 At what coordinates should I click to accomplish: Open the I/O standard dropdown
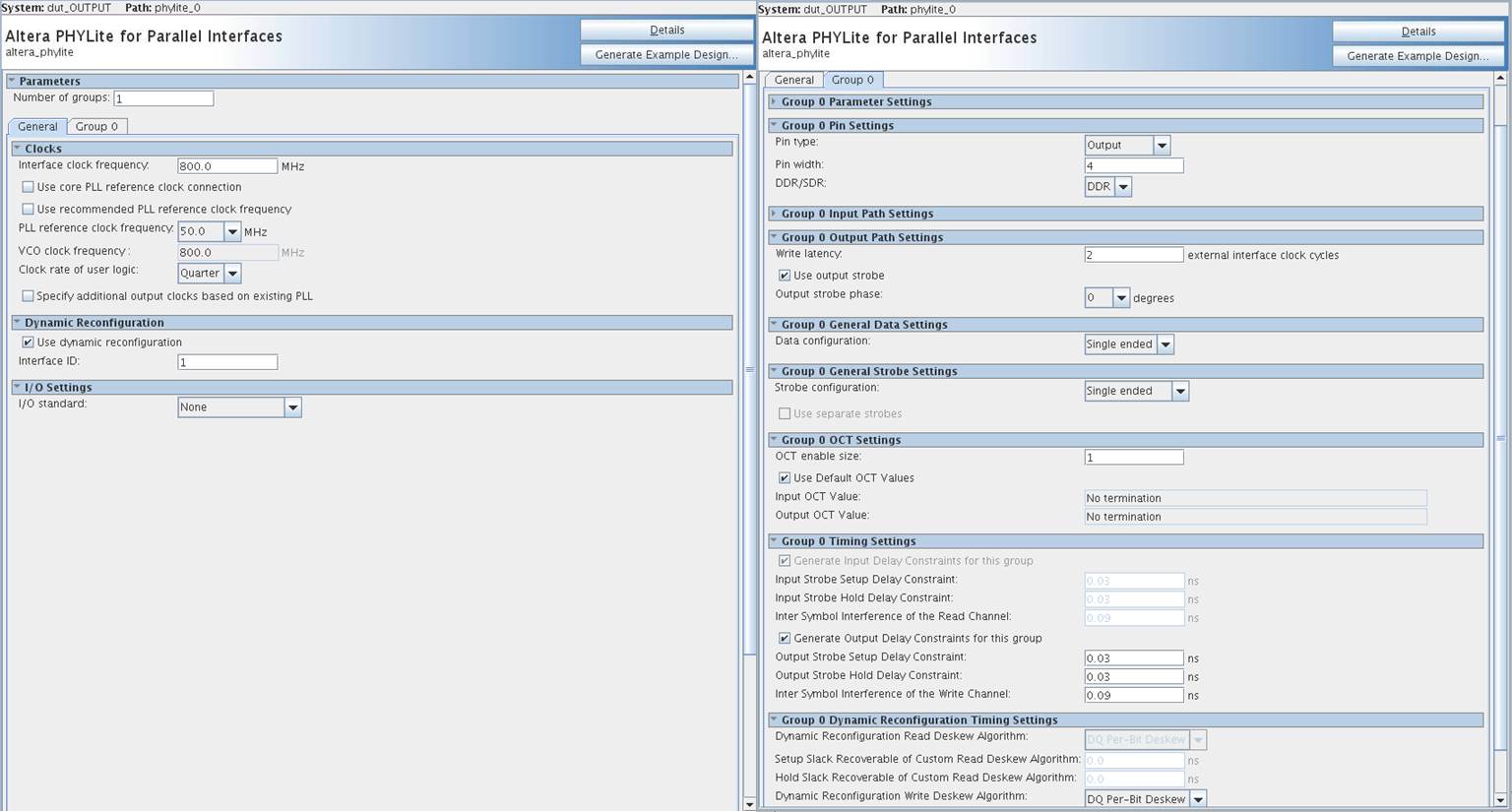point(292,407)
